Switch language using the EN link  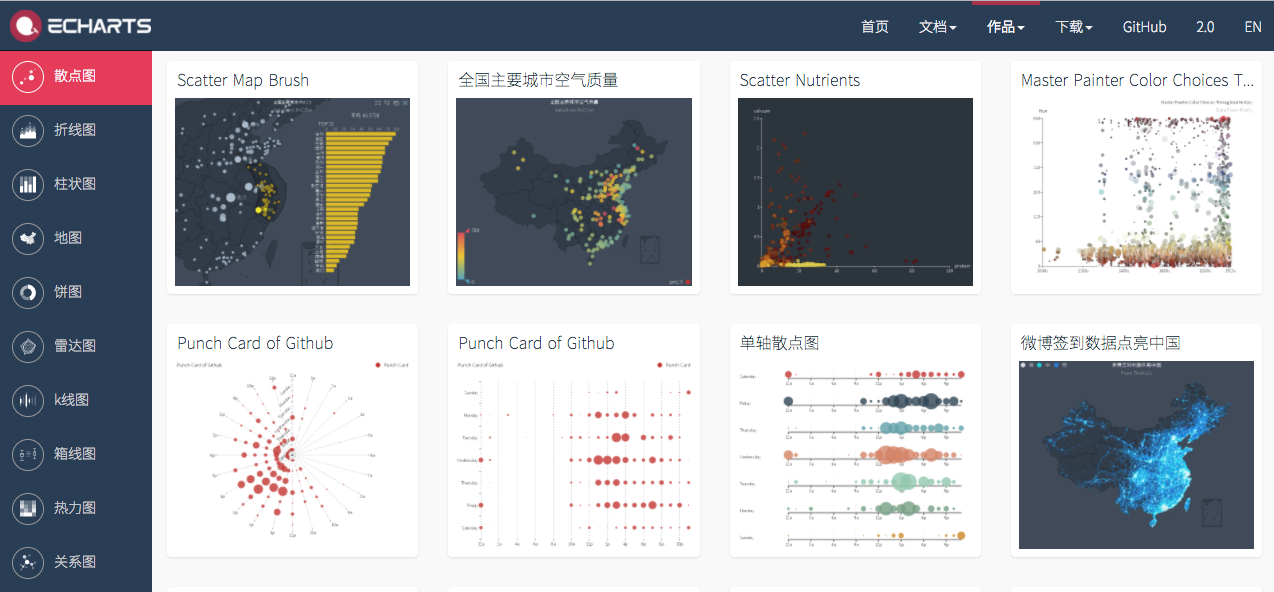(1252, 27)
